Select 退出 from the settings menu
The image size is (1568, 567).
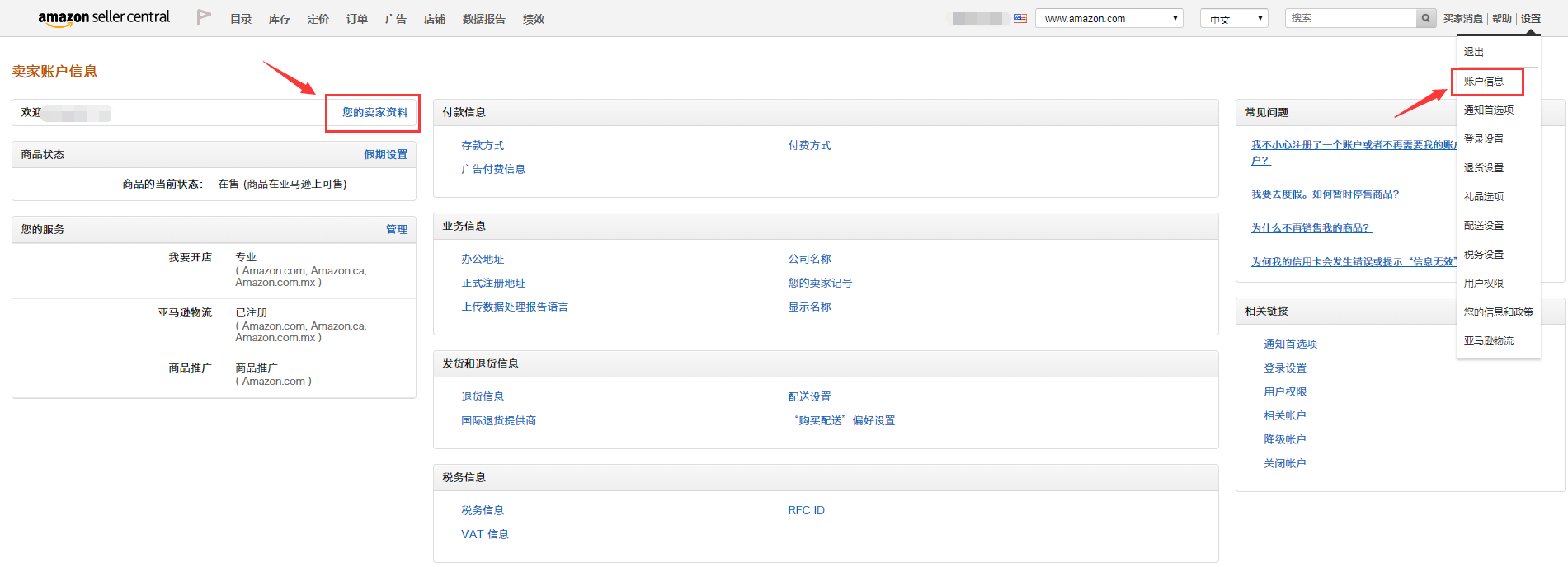1474,52
